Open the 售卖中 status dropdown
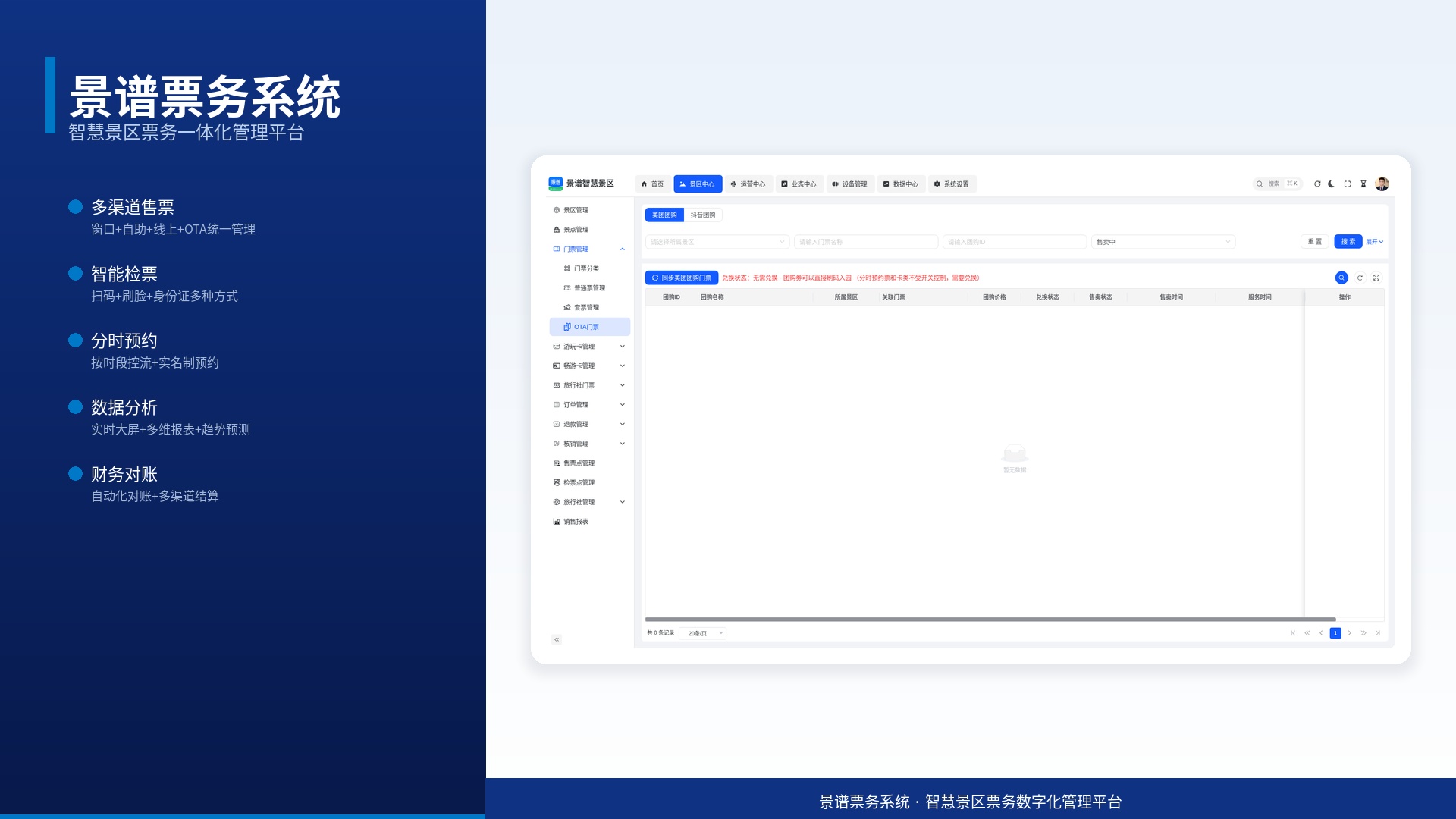1456x819 pixels. [1163, 242]
